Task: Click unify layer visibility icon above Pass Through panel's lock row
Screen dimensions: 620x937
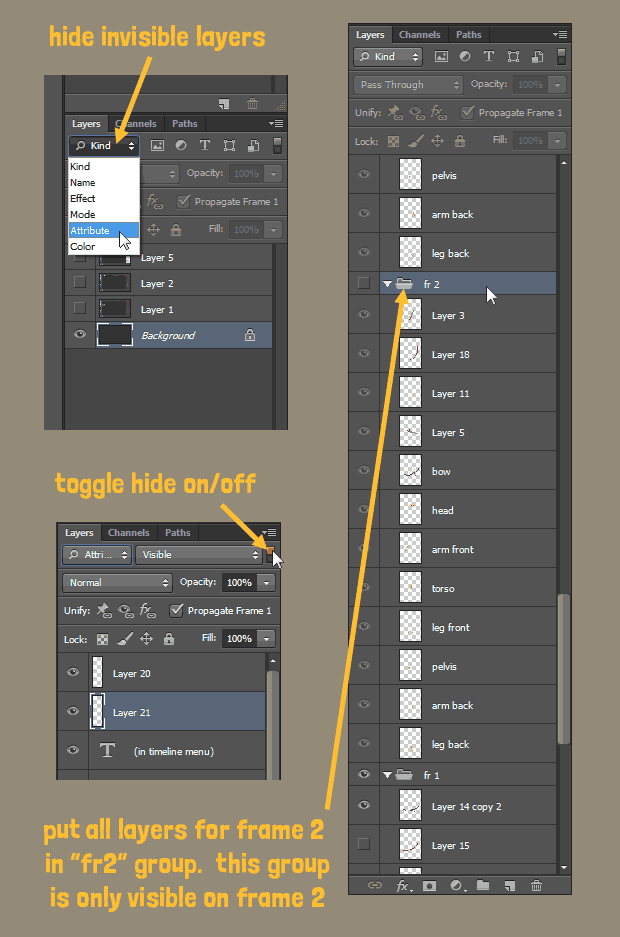Action: click(416, 113)
